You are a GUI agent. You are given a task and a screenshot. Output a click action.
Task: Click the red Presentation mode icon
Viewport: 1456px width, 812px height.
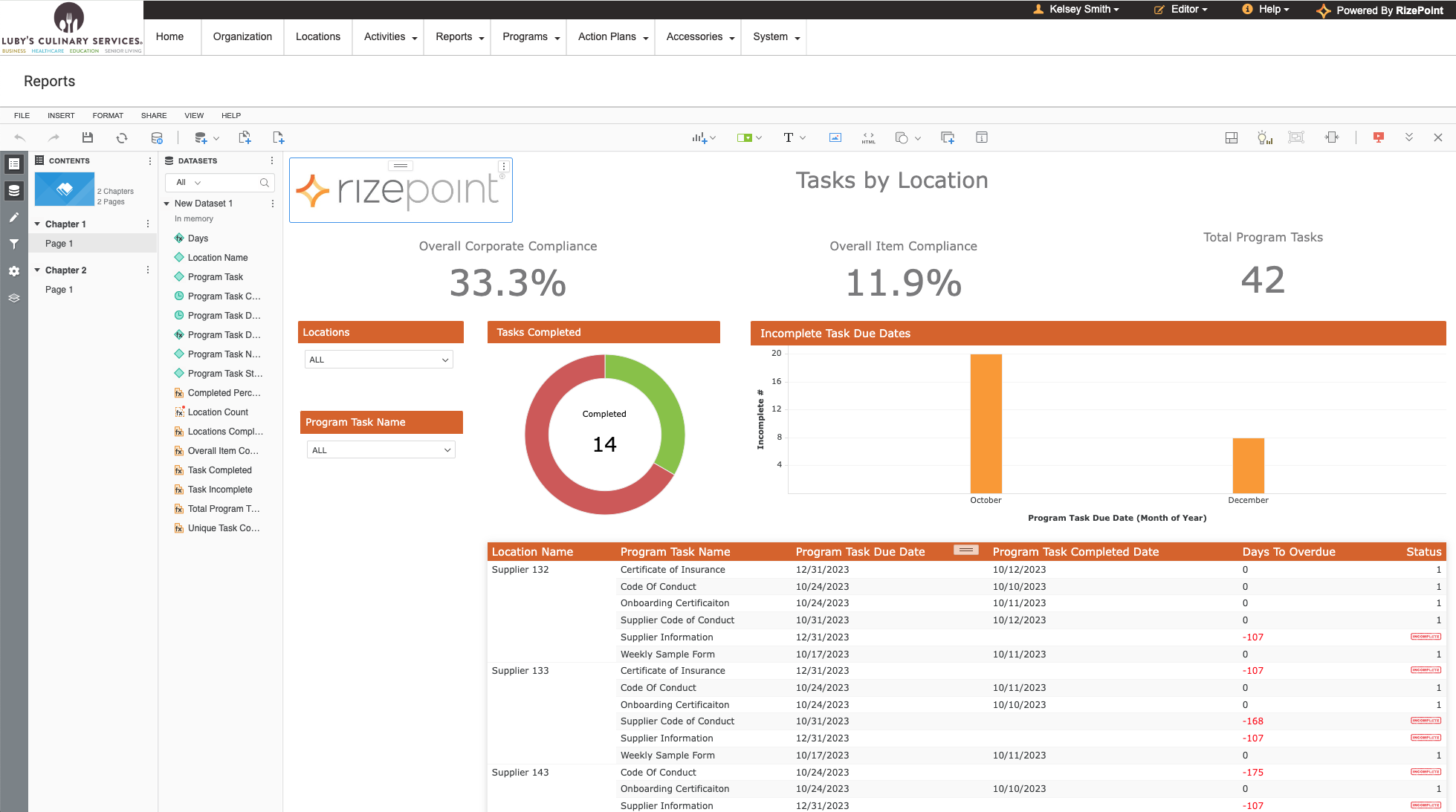[1379, 137]
